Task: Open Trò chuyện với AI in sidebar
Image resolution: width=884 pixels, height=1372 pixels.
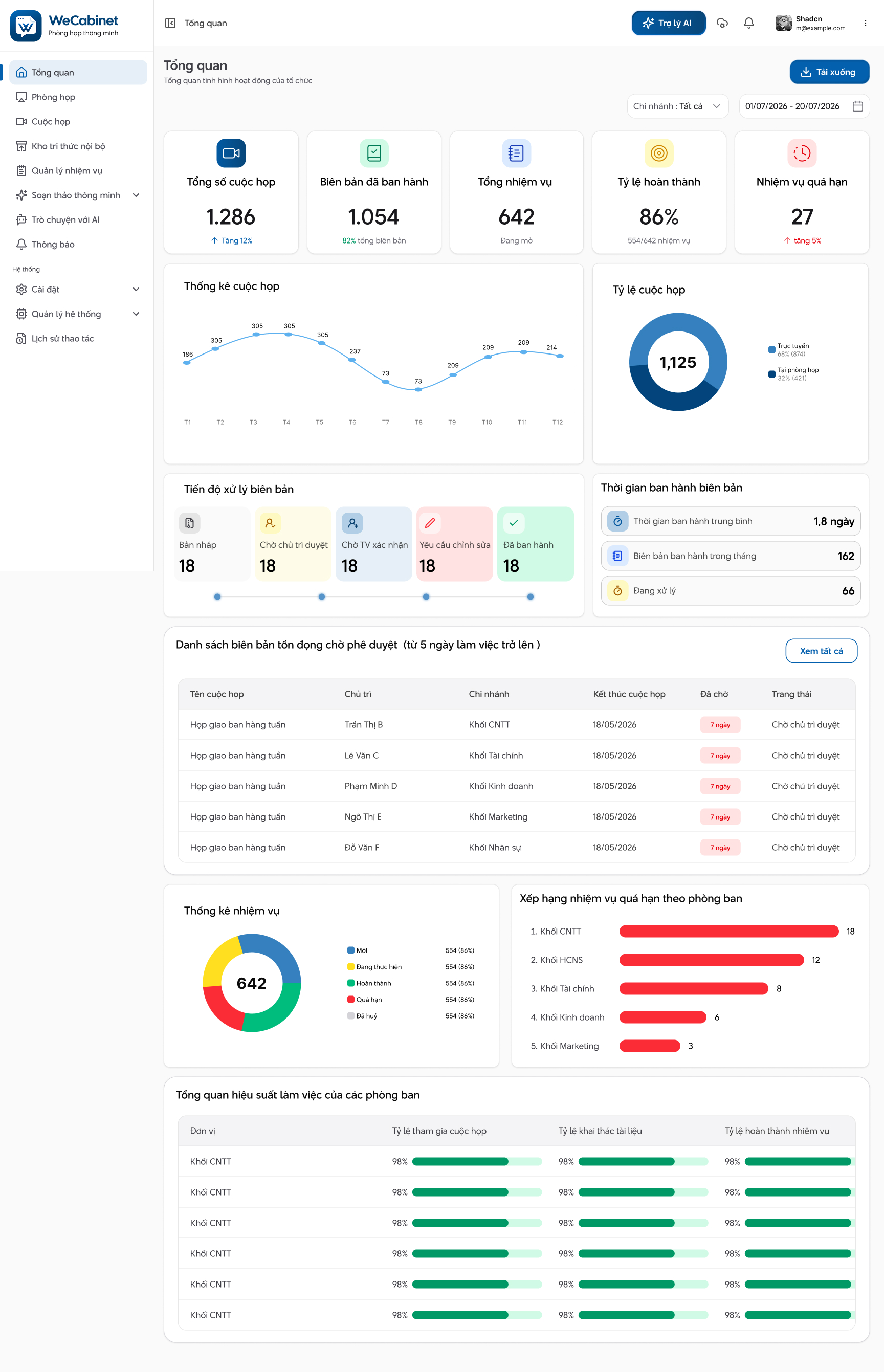Action: click(x=78, y=220)
